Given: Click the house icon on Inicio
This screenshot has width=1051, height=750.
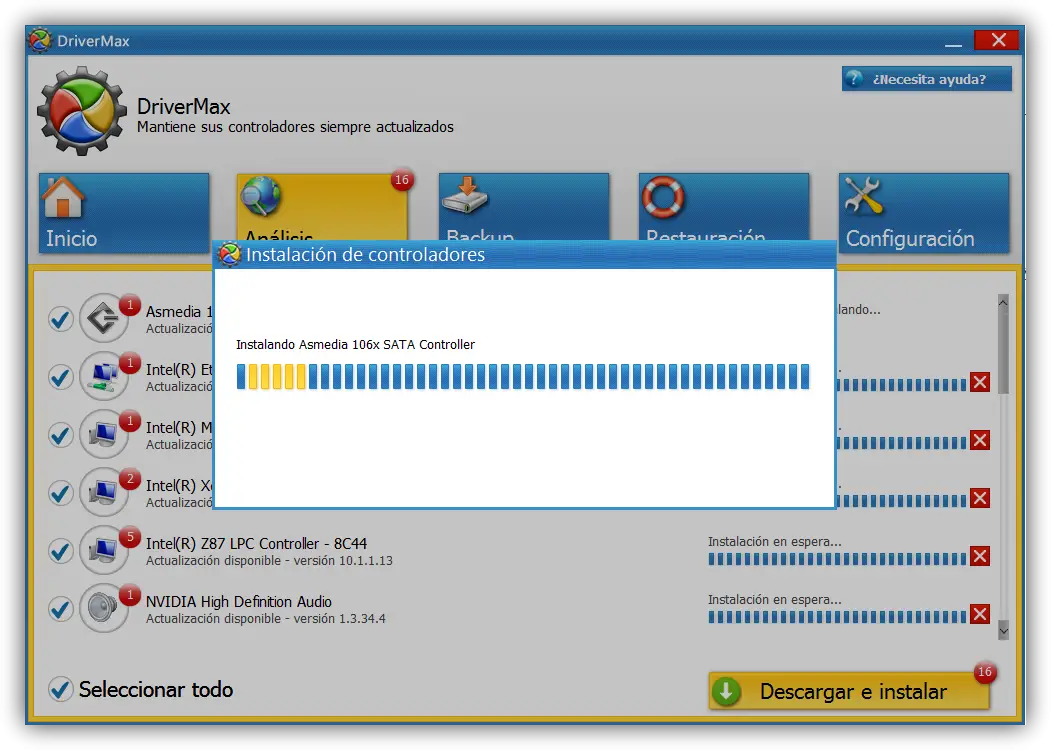Looking at the screenshot, I should tap(63, 196).
